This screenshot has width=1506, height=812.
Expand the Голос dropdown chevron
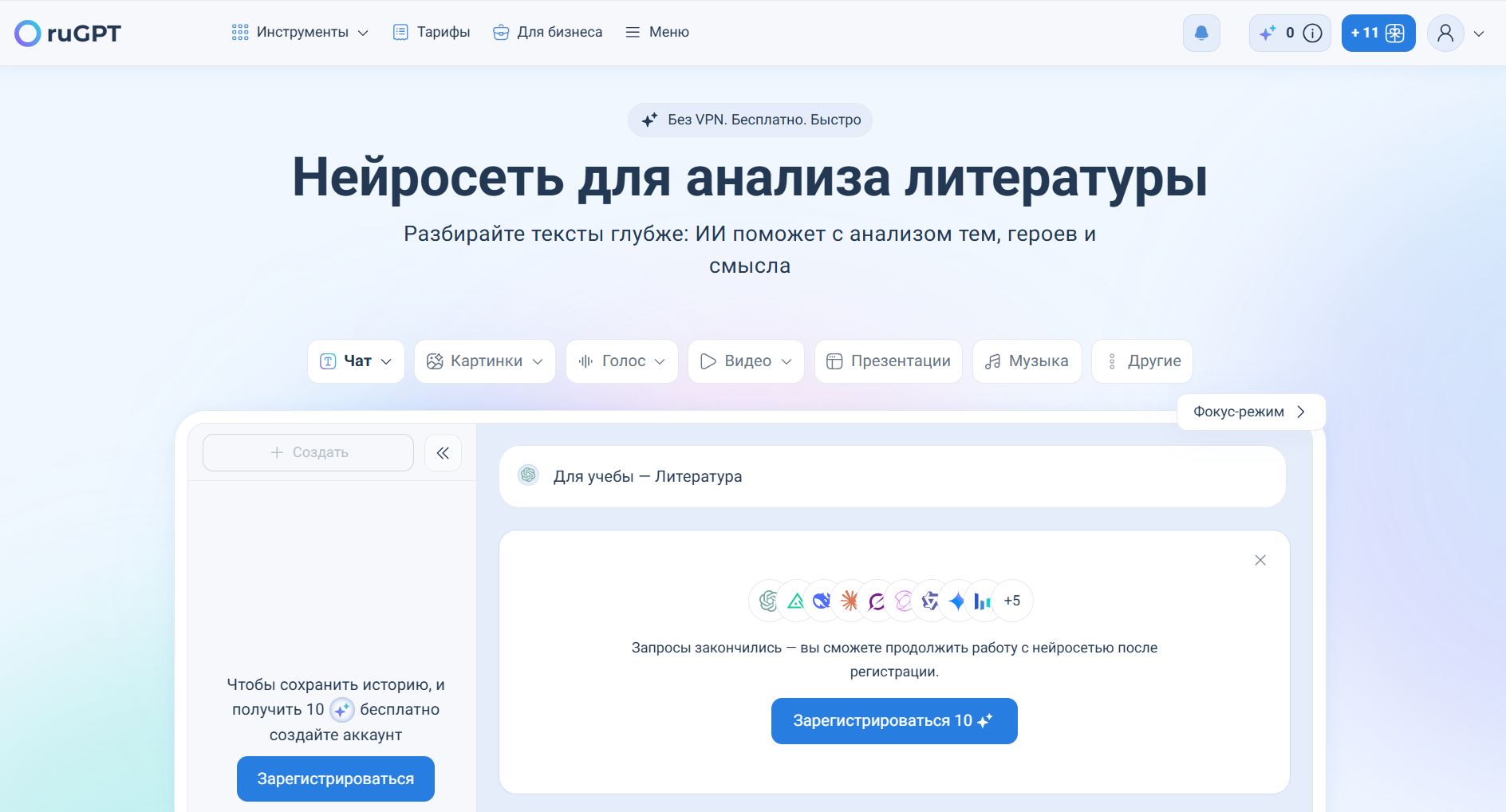click(x=660, y=361)
